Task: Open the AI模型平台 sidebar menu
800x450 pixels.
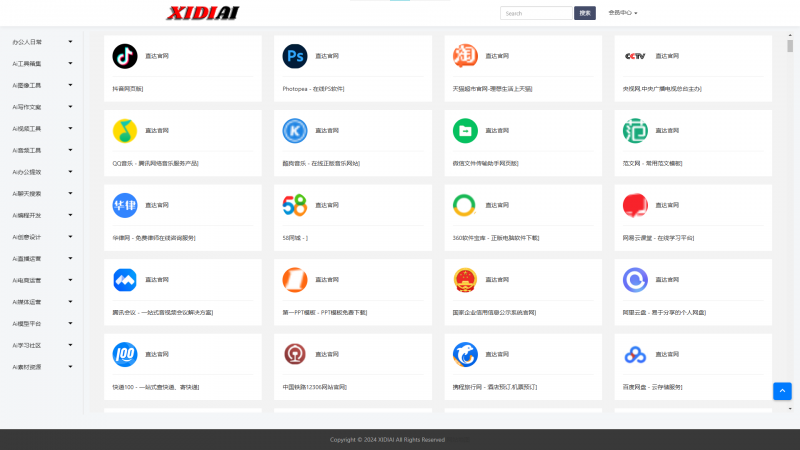Action: 42,324
